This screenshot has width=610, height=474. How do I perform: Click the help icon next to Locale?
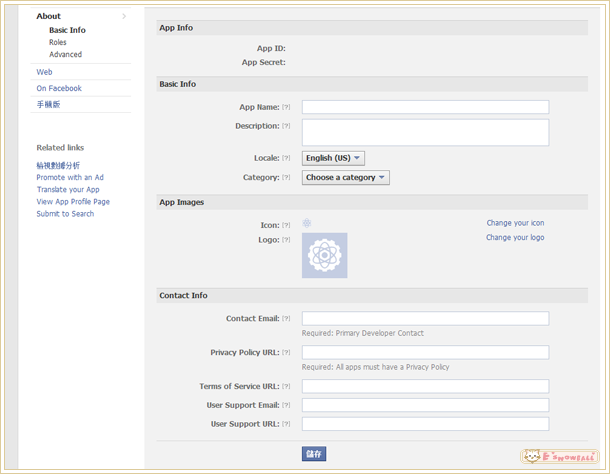click(x=286, y=158)
